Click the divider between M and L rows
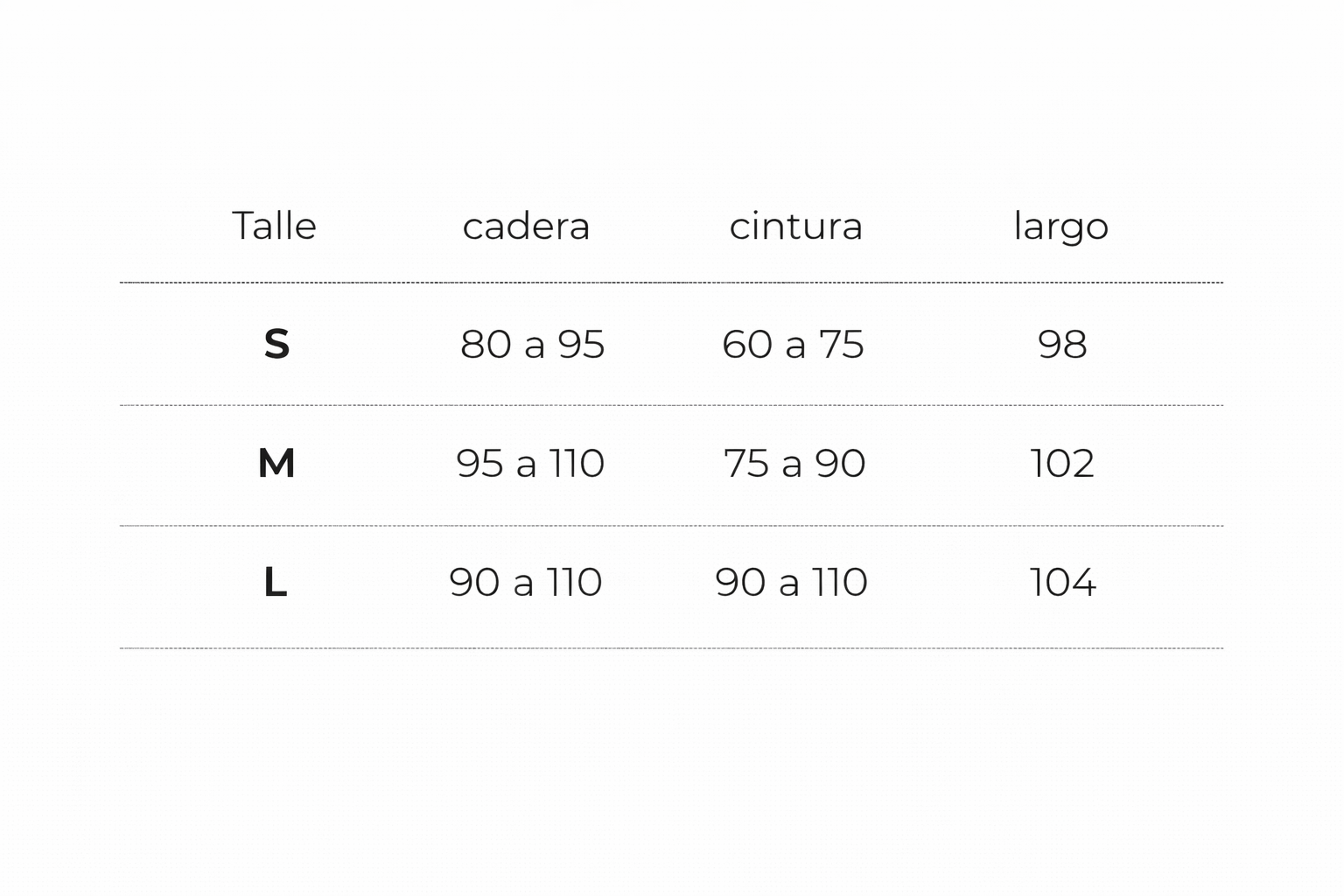Screen dimensions: 1344x896 tap(671, 526)
